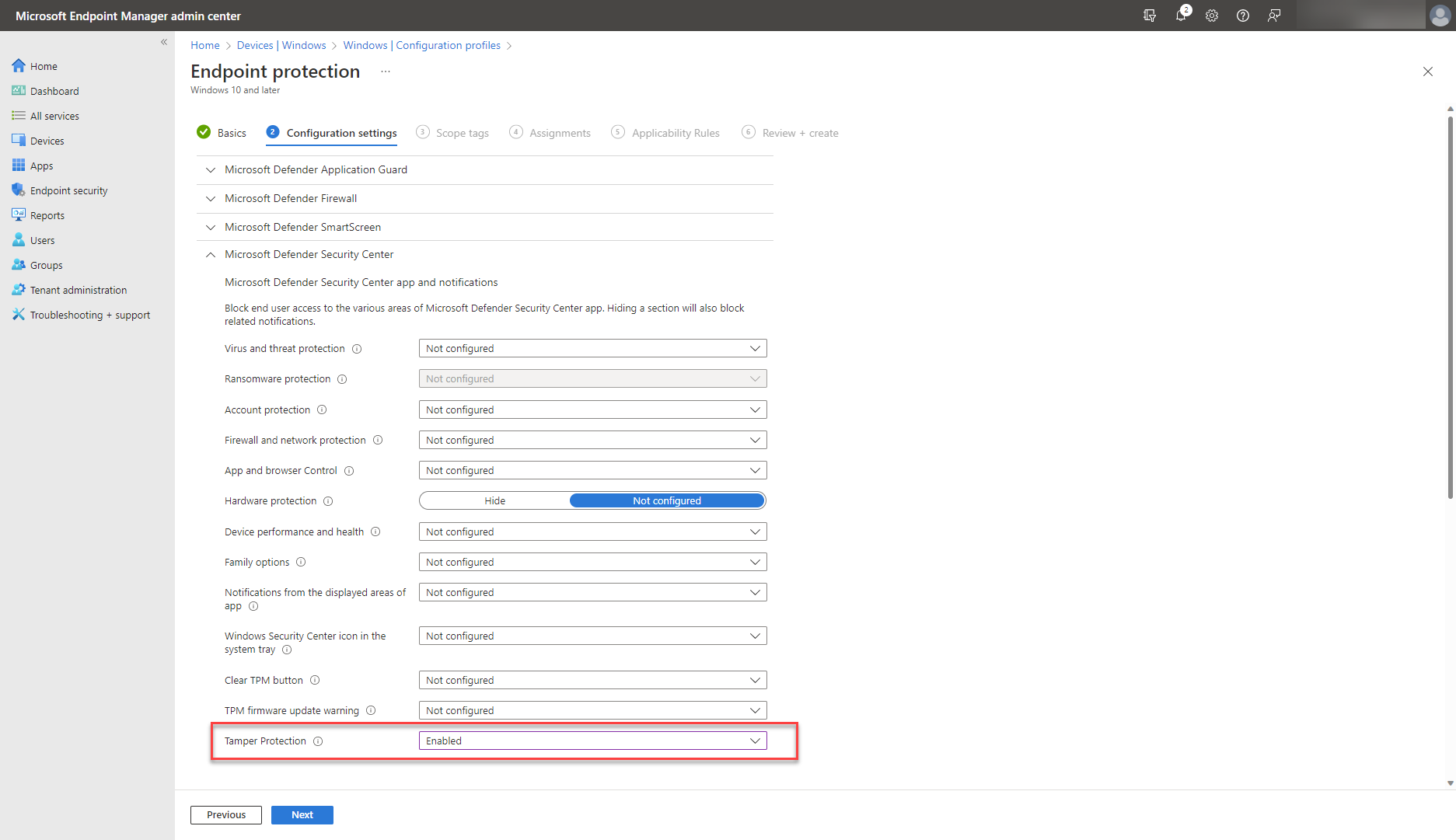1456x840 pixels.
Task: Show info for Clear TPM button
Action: click(315, 680)
